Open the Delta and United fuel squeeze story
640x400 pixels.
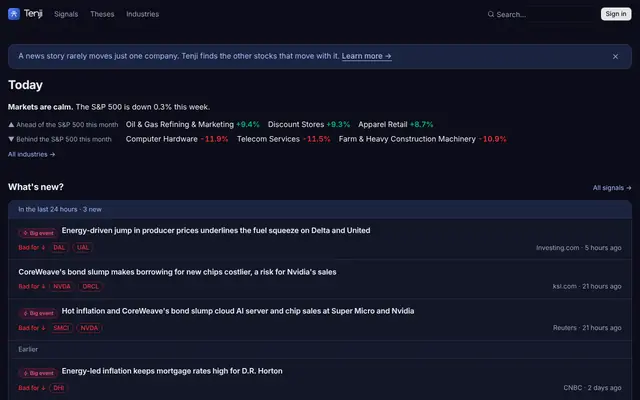pos(216,231)
